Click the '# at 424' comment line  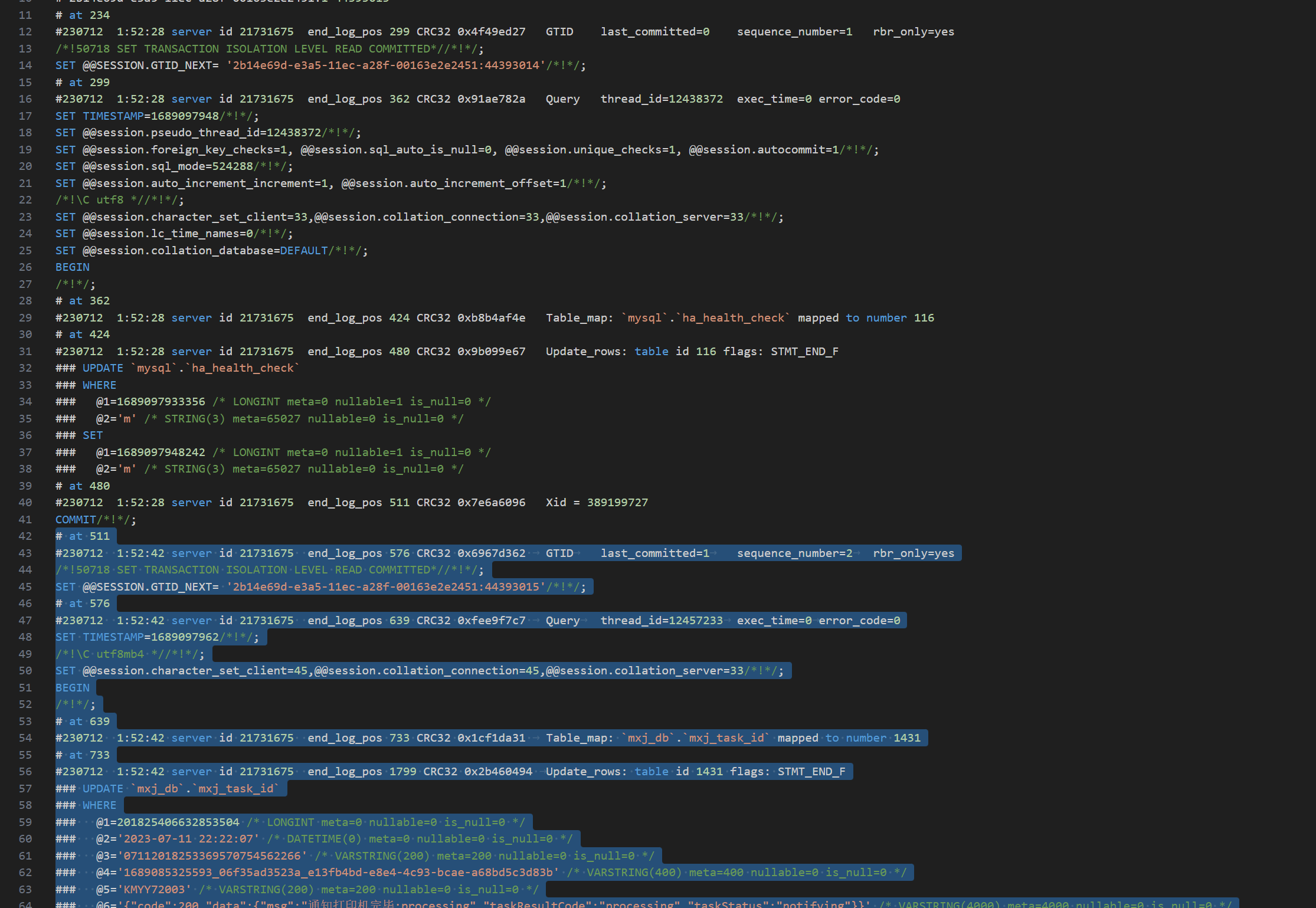(83, 335)
